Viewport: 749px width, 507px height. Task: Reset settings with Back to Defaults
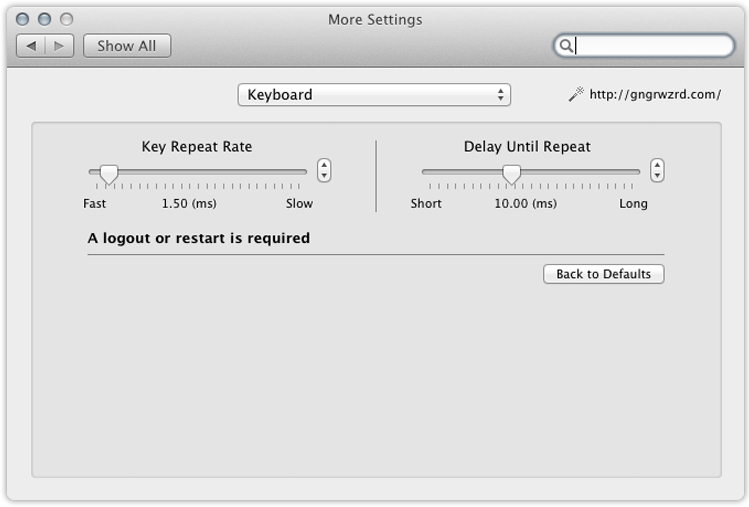tap(603, 274)
